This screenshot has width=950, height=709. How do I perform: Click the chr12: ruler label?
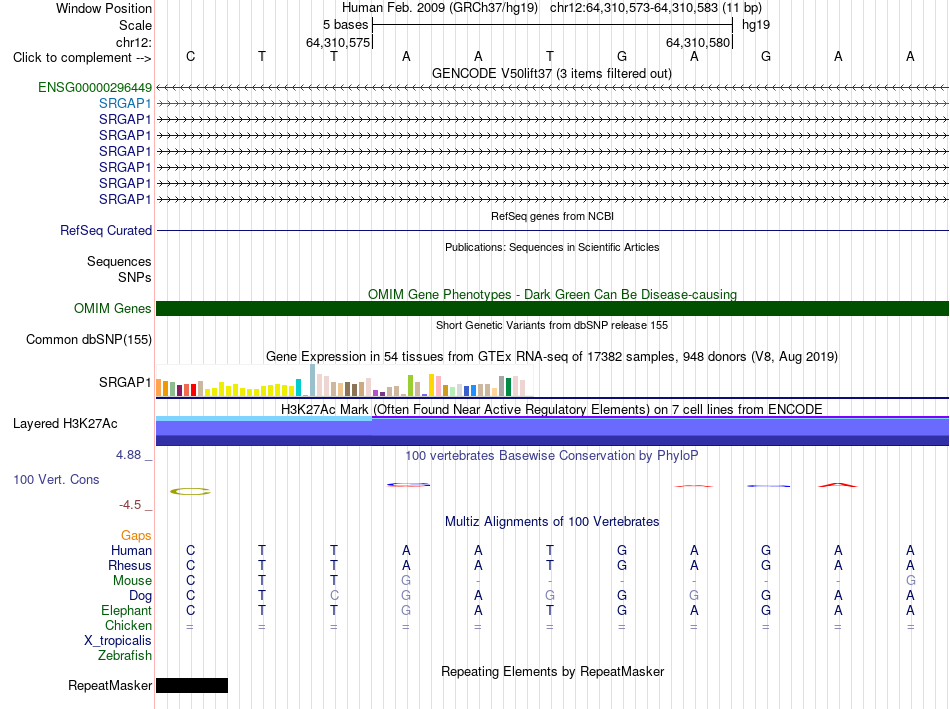tap(133, 42)
